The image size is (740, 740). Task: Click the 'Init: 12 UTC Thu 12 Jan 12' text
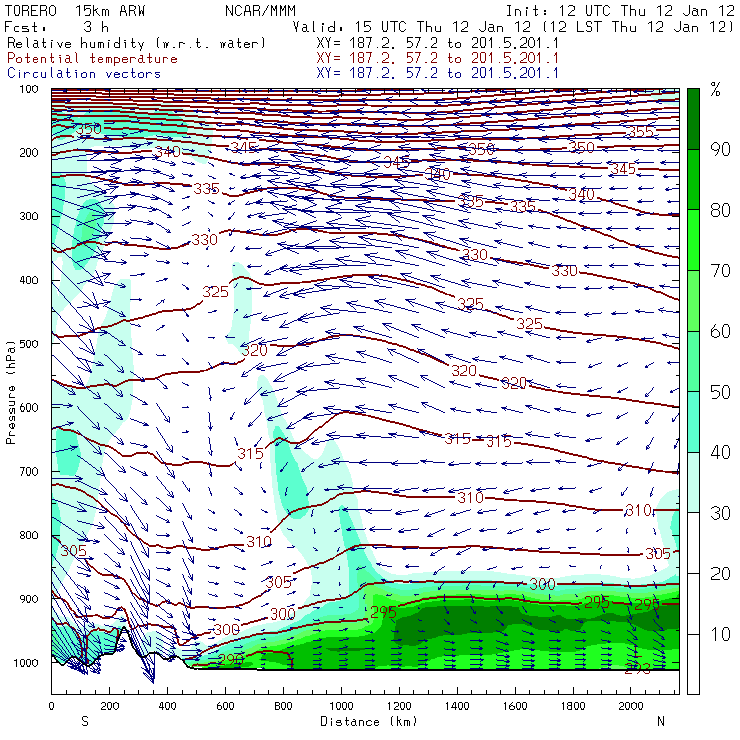(x=620, y=11)
